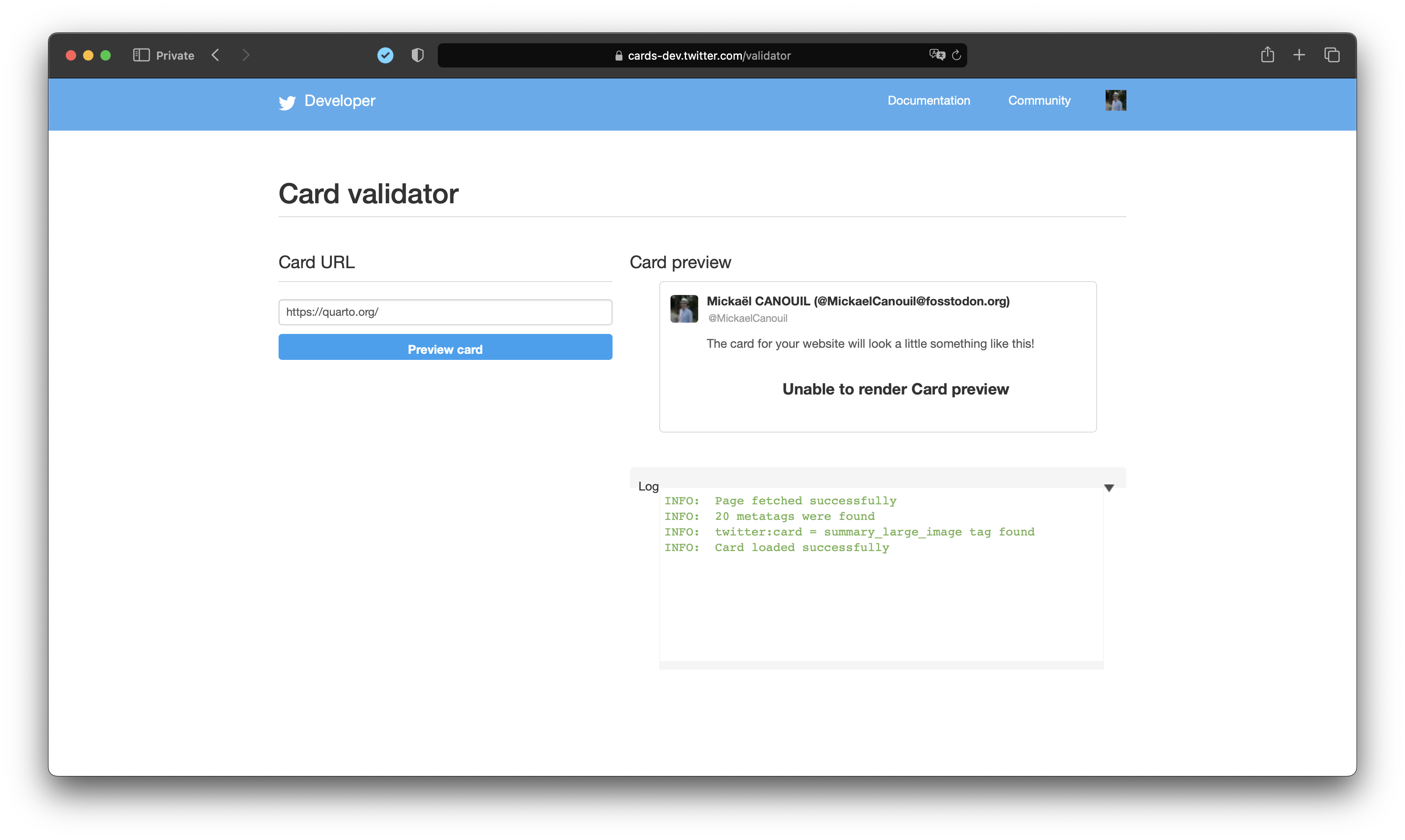1405x840 pixels.
Task: Click the Preview card button
Action: (445, 347)
